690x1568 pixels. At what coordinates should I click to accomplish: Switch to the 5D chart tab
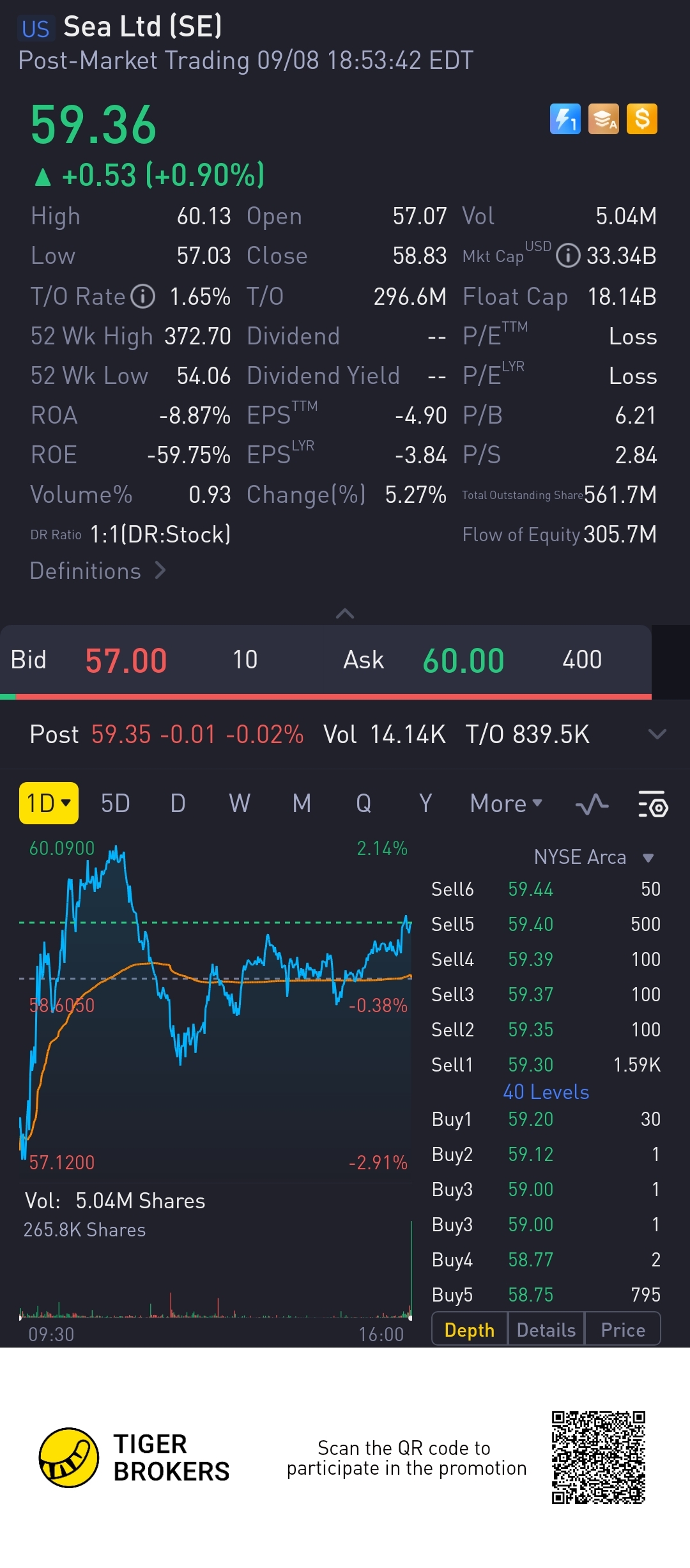point(116,804)
